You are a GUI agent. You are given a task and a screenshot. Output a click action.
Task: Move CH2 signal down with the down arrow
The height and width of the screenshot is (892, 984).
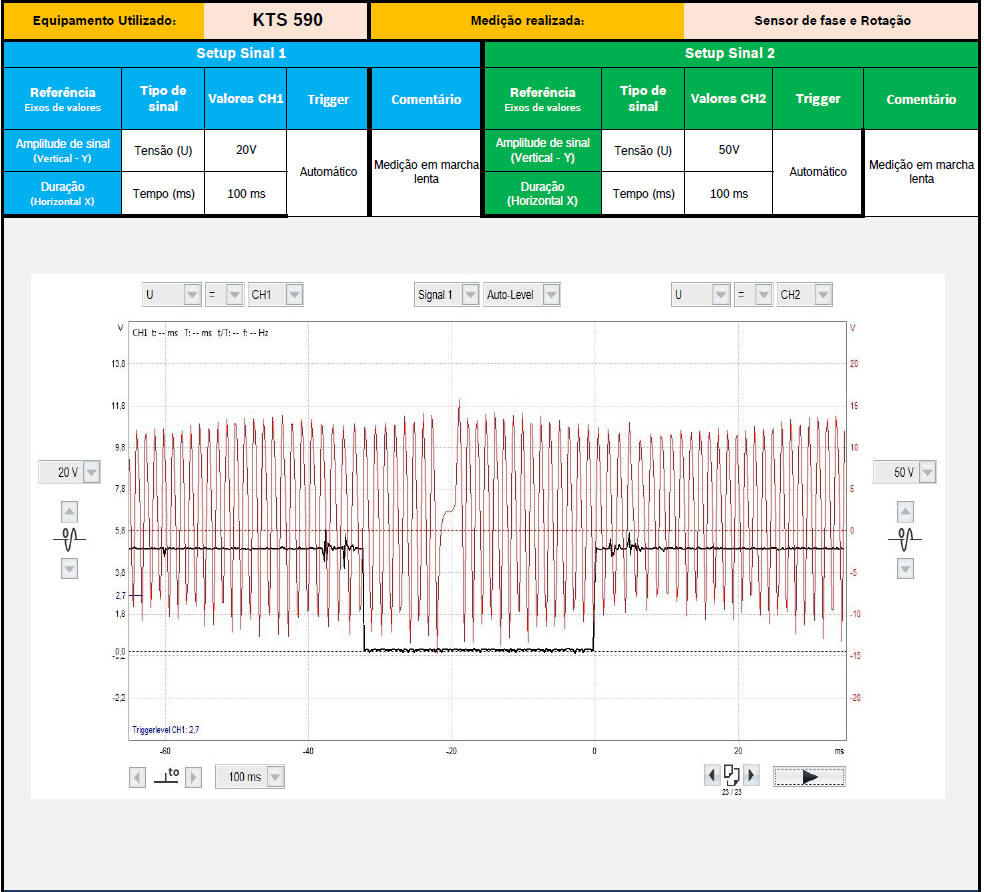point(905,568)
